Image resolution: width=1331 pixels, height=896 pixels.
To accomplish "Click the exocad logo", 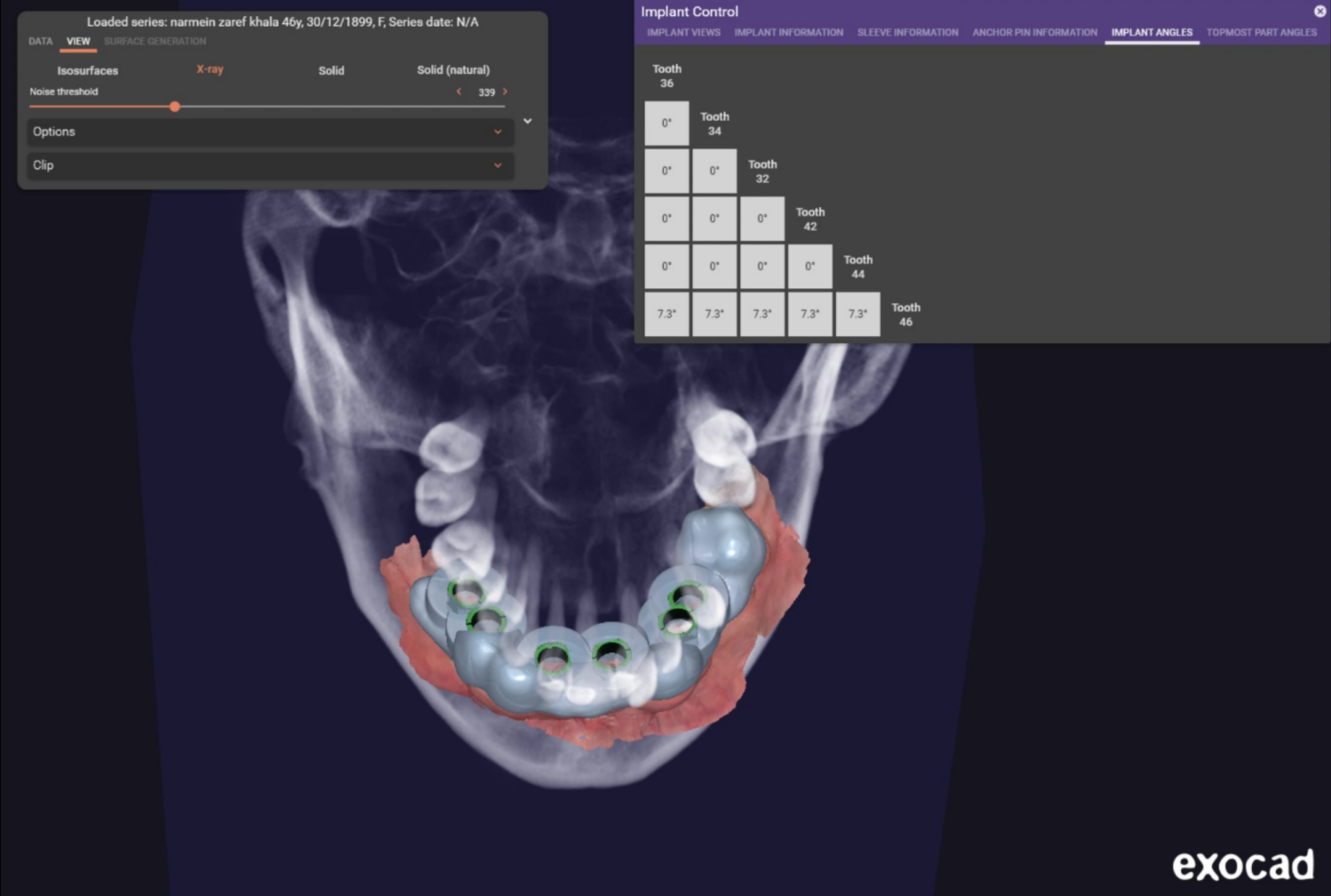I will (1244, 864).
